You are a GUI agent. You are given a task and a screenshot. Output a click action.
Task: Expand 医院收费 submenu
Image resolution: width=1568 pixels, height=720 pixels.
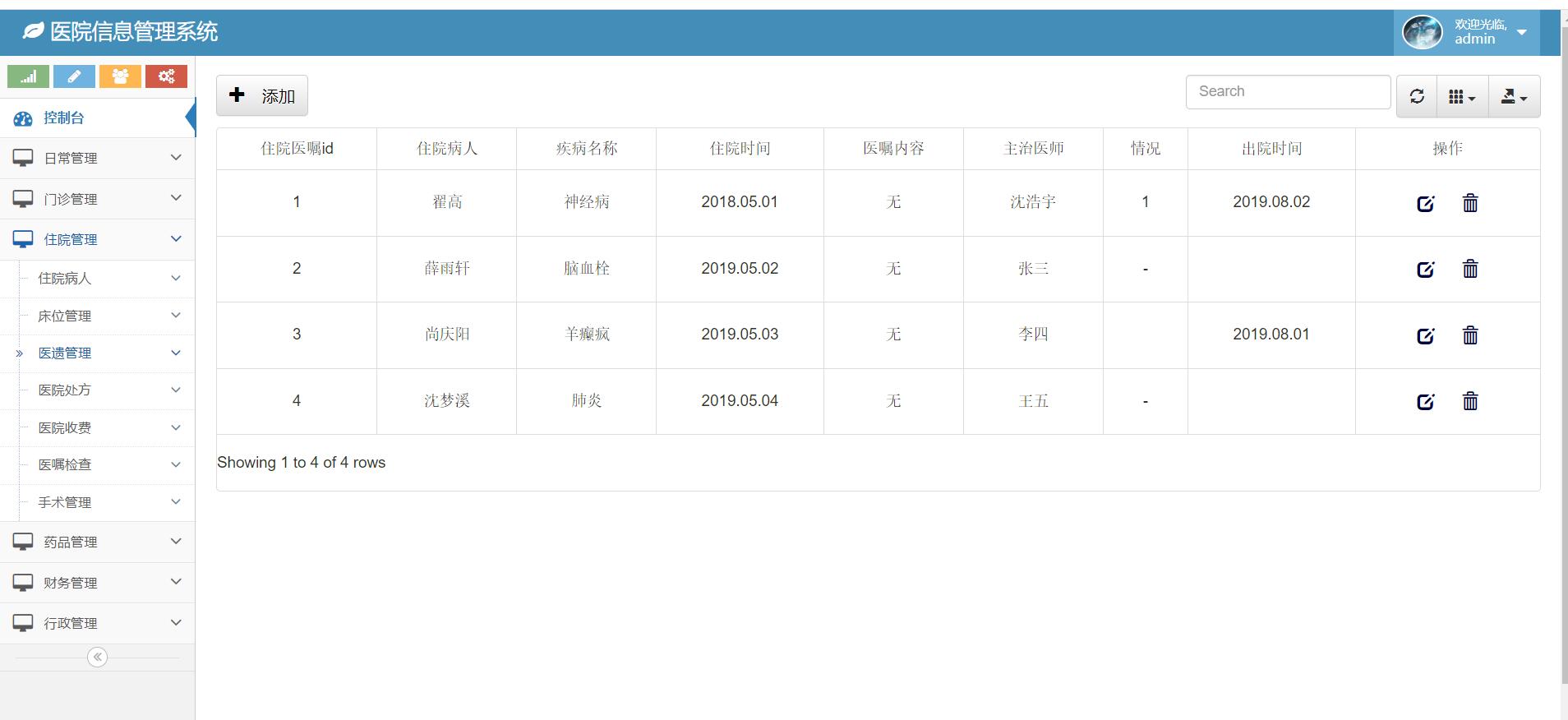click(107, 427)
